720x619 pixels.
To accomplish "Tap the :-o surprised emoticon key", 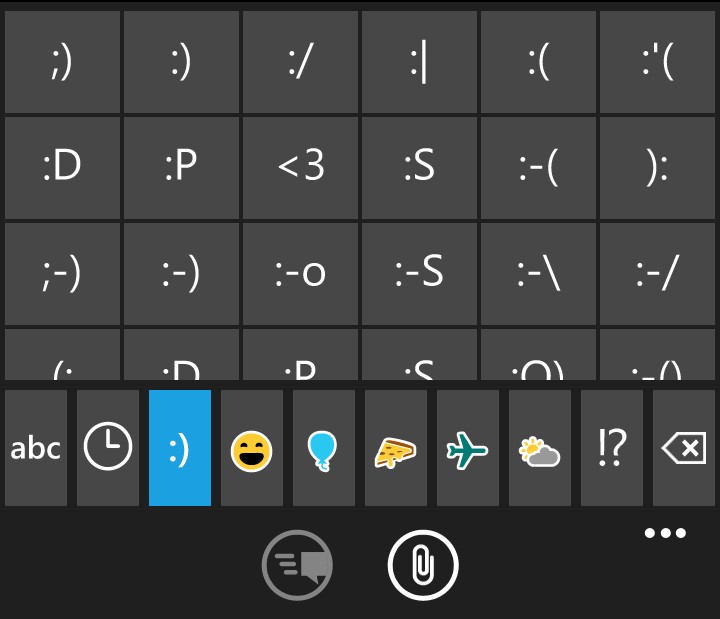I will pyautogui.click(x=300, y=274).
